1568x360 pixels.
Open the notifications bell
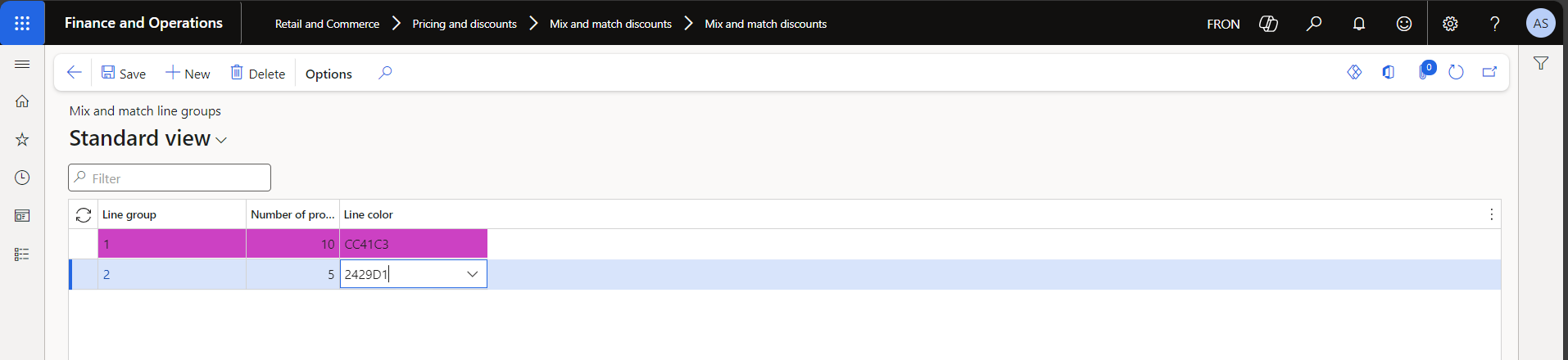click(1359, 24)
